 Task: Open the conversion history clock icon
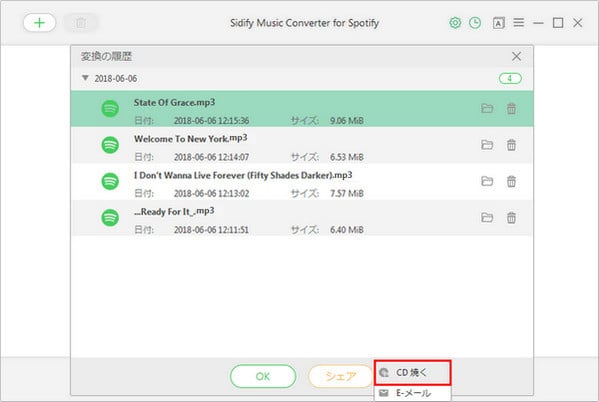coord(475,23)
